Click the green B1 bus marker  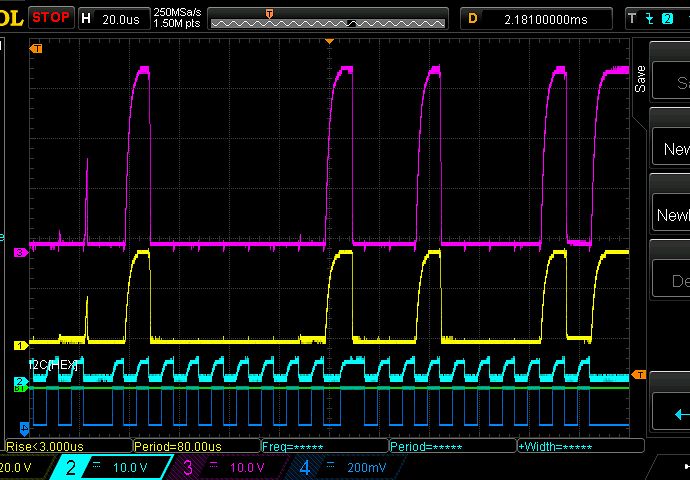point(20,388)
